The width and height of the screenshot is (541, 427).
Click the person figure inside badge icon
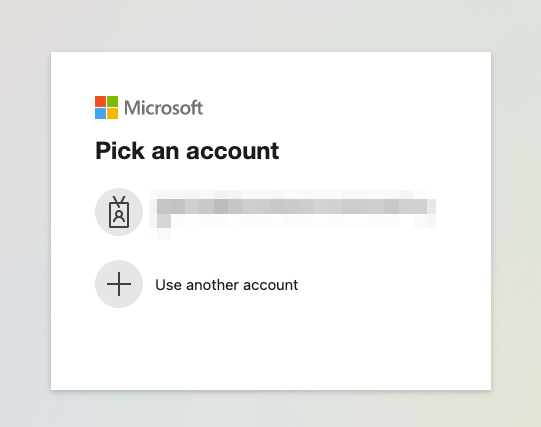coord(119,216)
